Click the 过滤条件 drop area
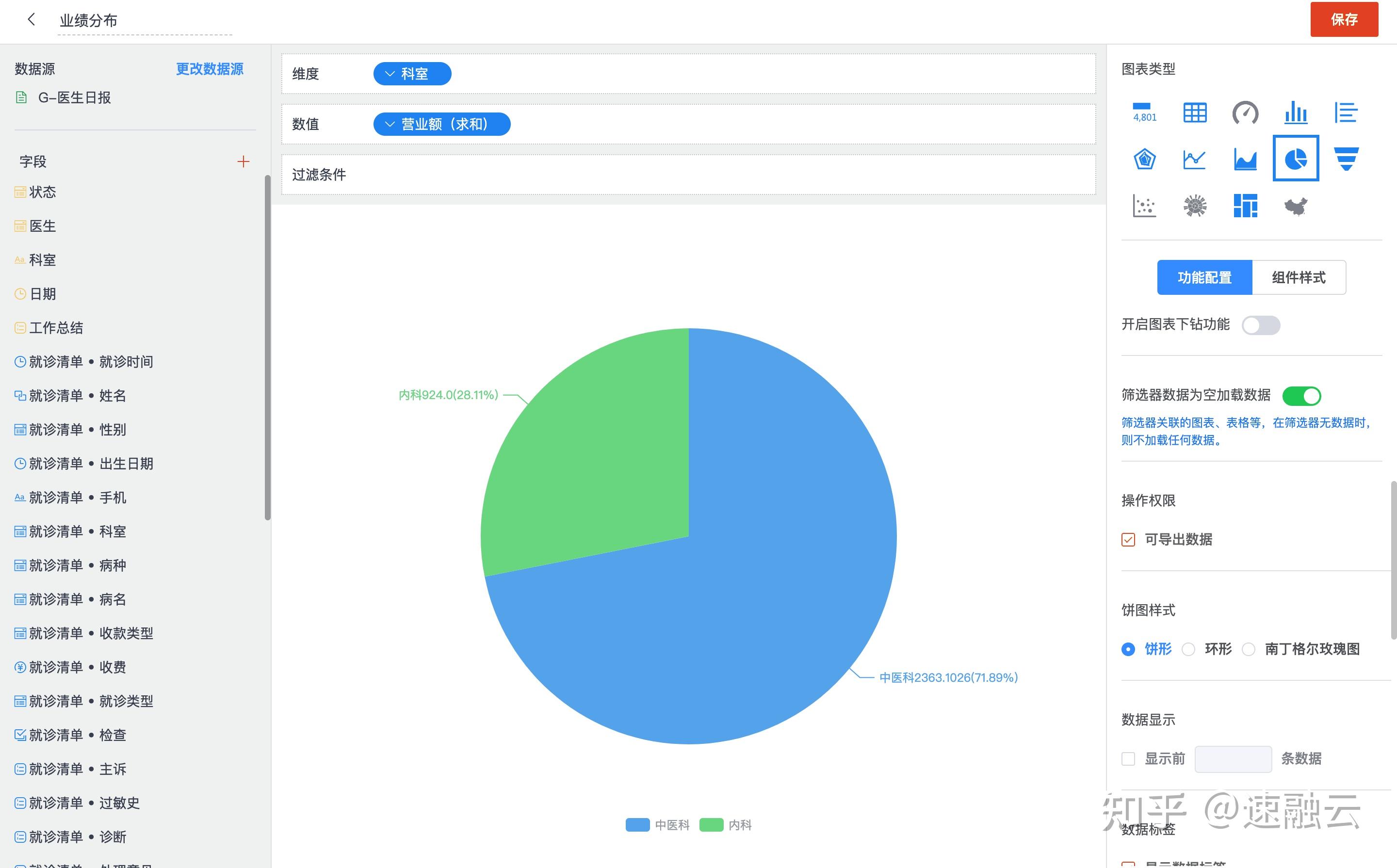The height and width of the screenshot is (868, 1397). coord(688,175)
